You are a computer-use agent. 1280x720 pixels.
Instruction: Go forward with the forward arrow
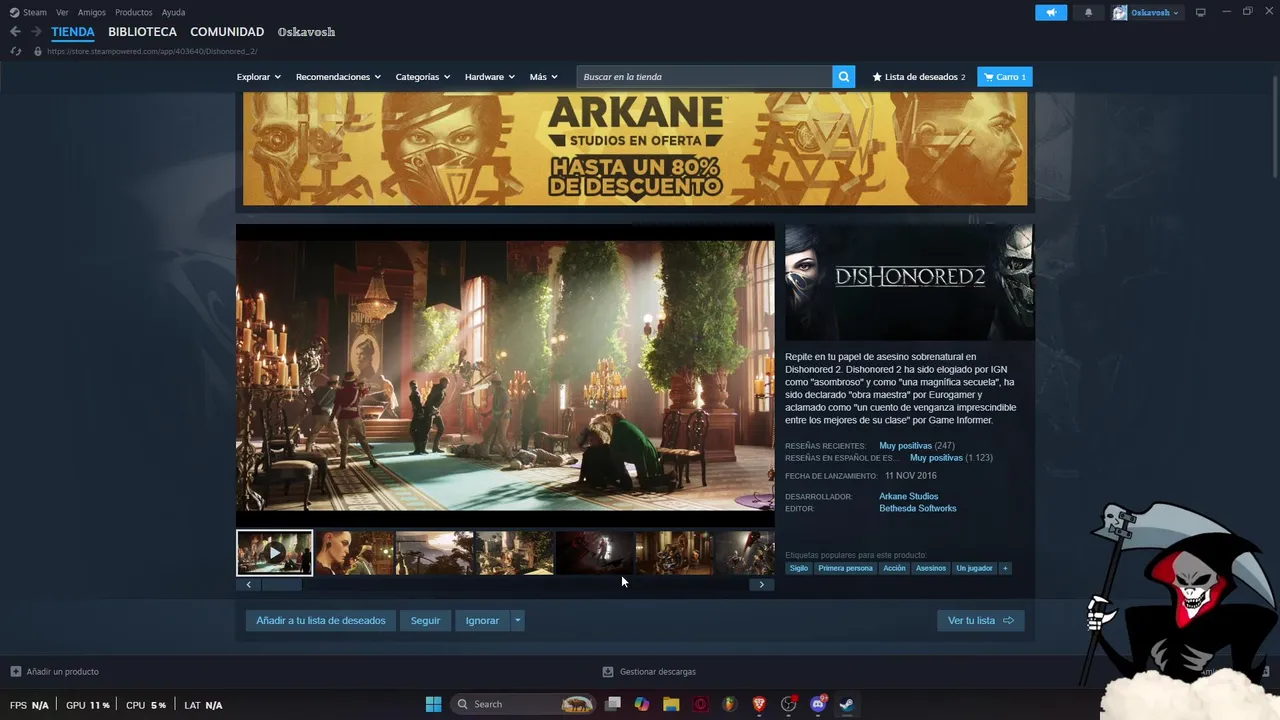[x=36, y=32]
